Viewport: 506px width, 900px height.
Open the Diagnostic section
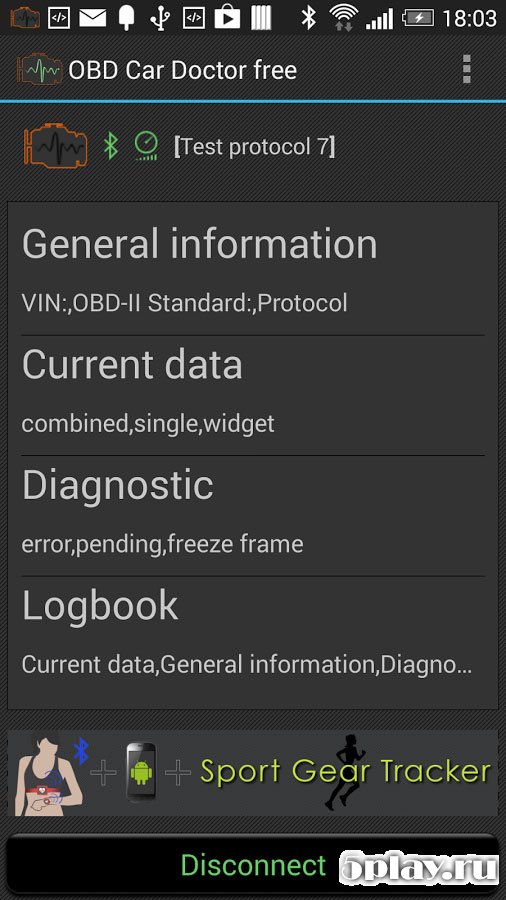(x=253, y=517)
